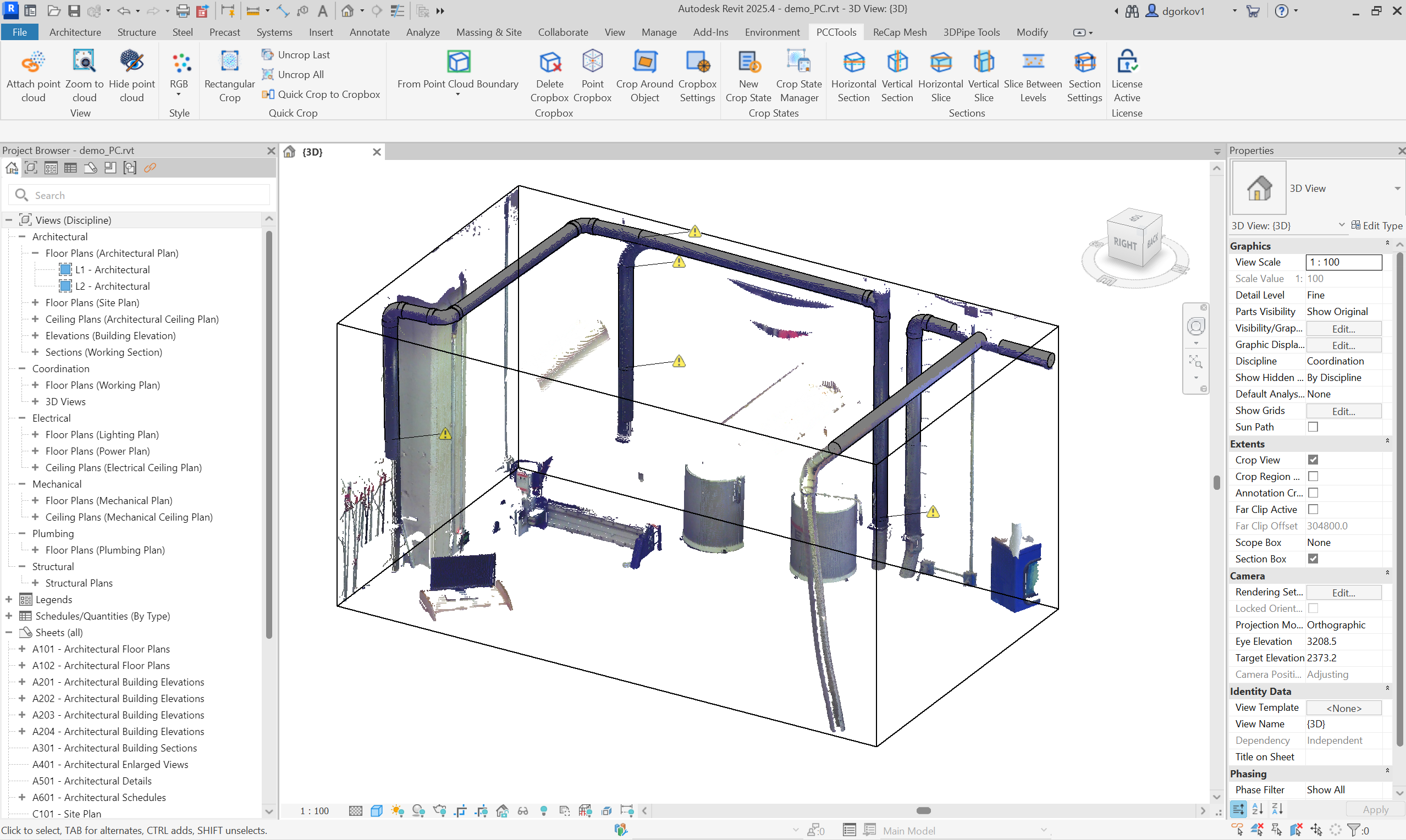Screen dimensions: 1406x840
Task: Collapse the Sheets (all) node
Action: 9,632
